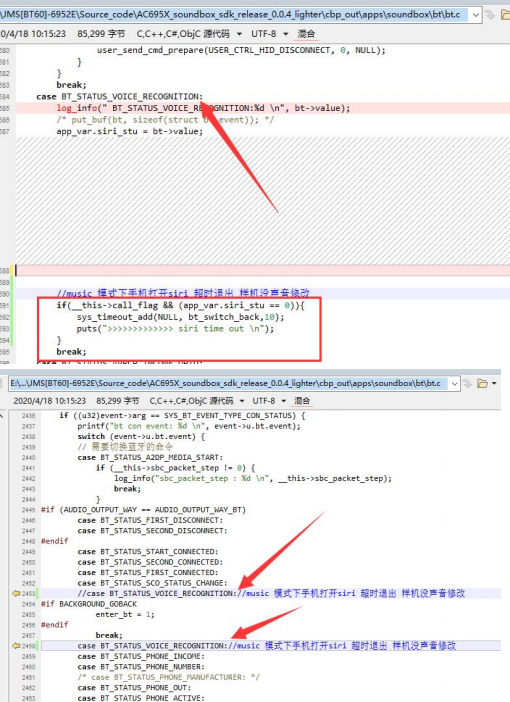Viewport: 510px width, 702px height.
Task: Expand the upper pane file path dropdown
Action: (x=476, y=15)
